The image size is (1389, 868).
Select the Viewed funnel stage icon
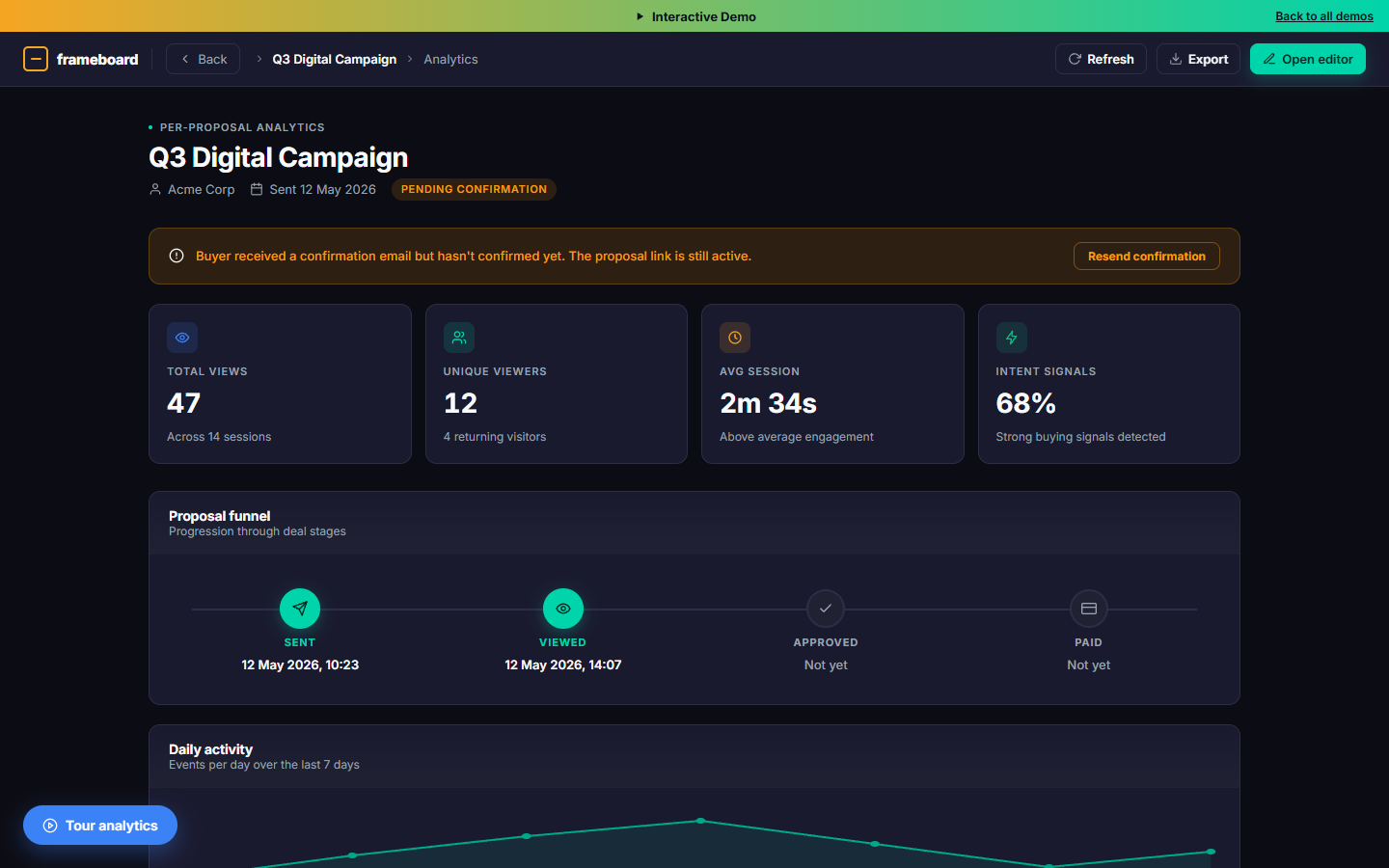[563, 609]
